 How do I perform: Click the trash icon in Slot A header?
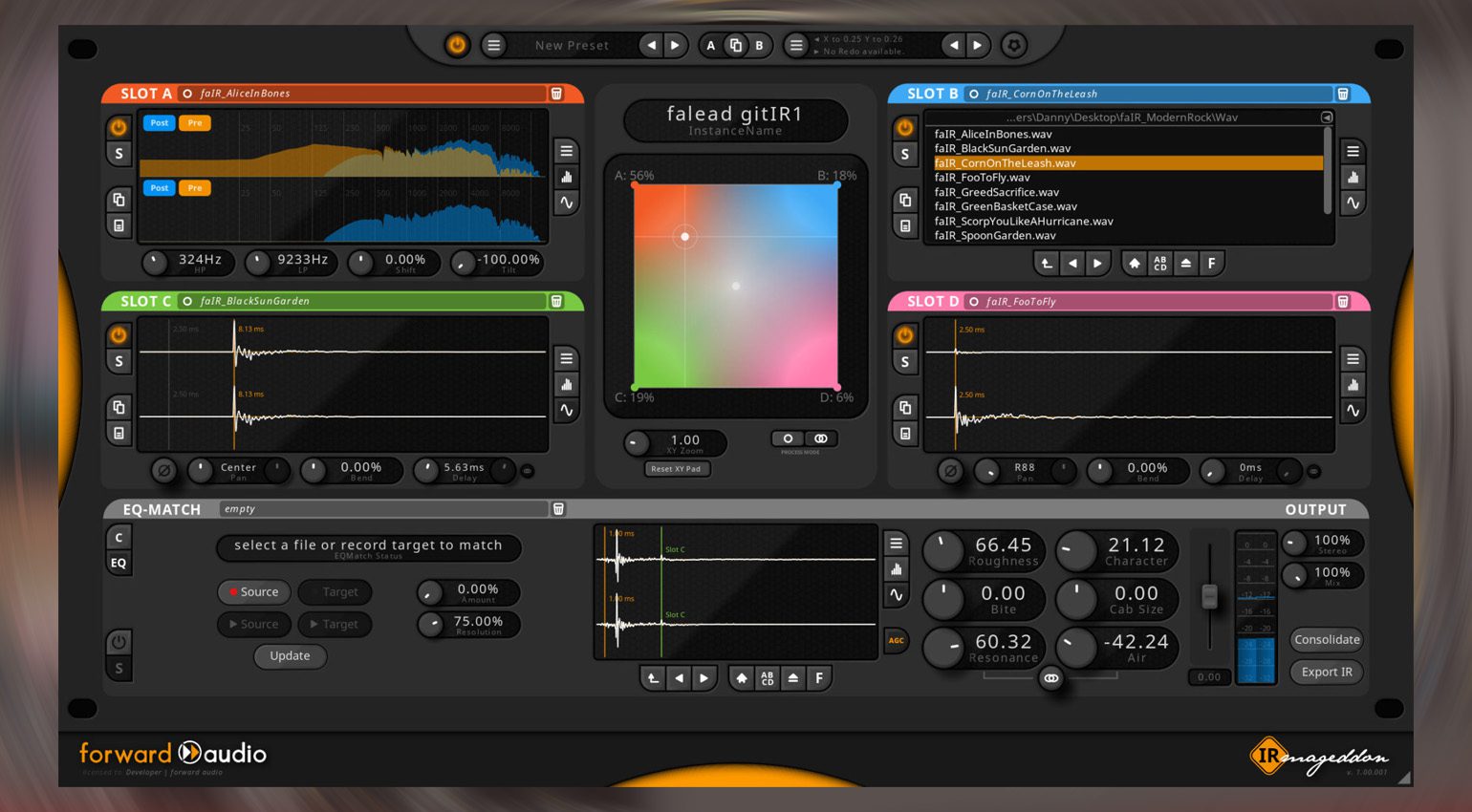pyautogui.click(x=556, y=94)
